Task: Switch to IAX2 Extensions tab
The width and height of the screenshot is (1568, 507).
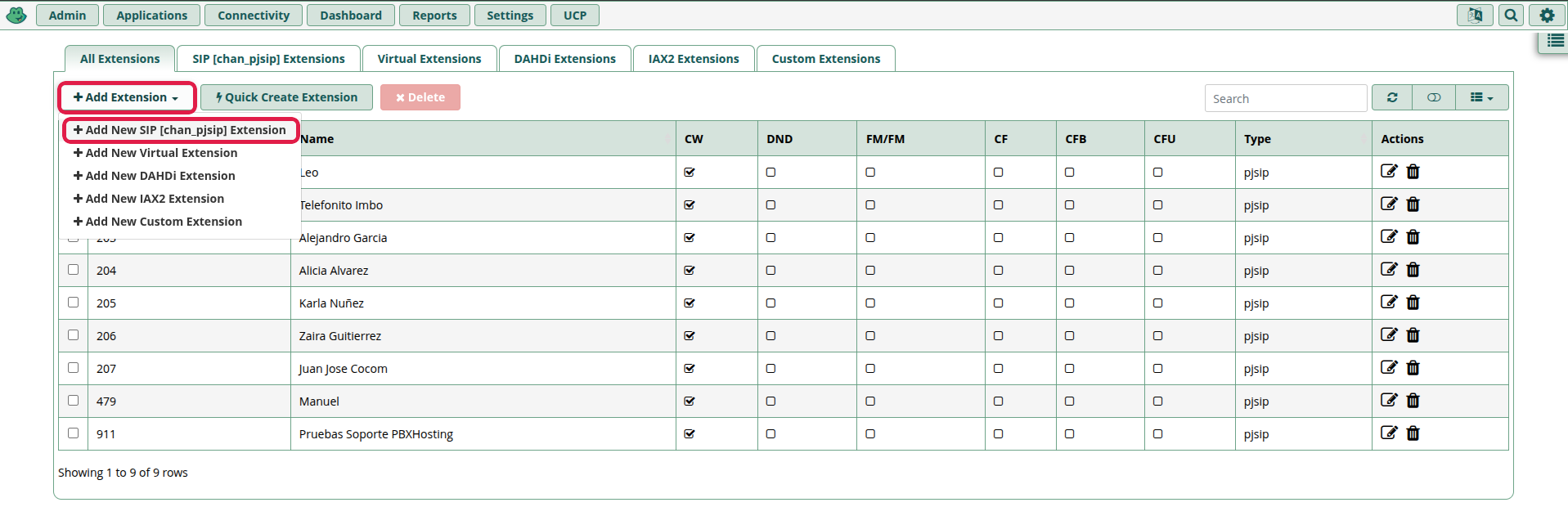Action: click(x=694, y=59)
